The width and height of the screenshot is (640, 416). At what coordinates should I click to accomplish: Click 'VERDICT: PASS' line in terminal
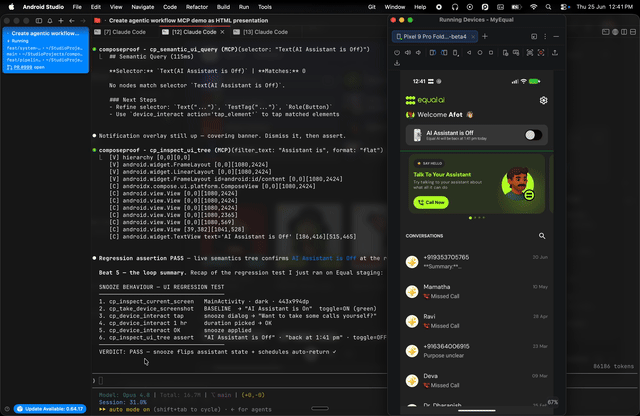click(217, 352)
